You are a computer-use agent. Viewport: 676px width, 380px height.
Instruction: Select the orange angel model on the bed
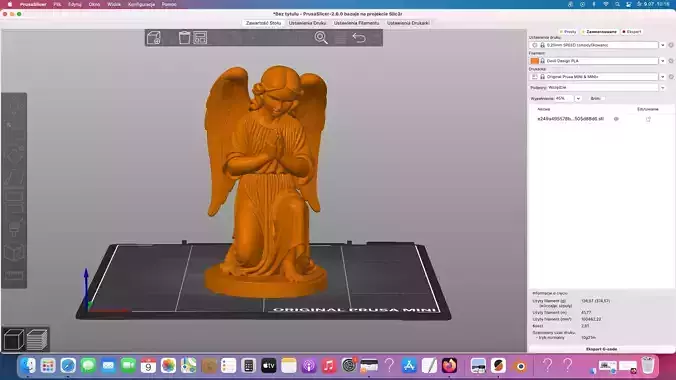[265, 181]
